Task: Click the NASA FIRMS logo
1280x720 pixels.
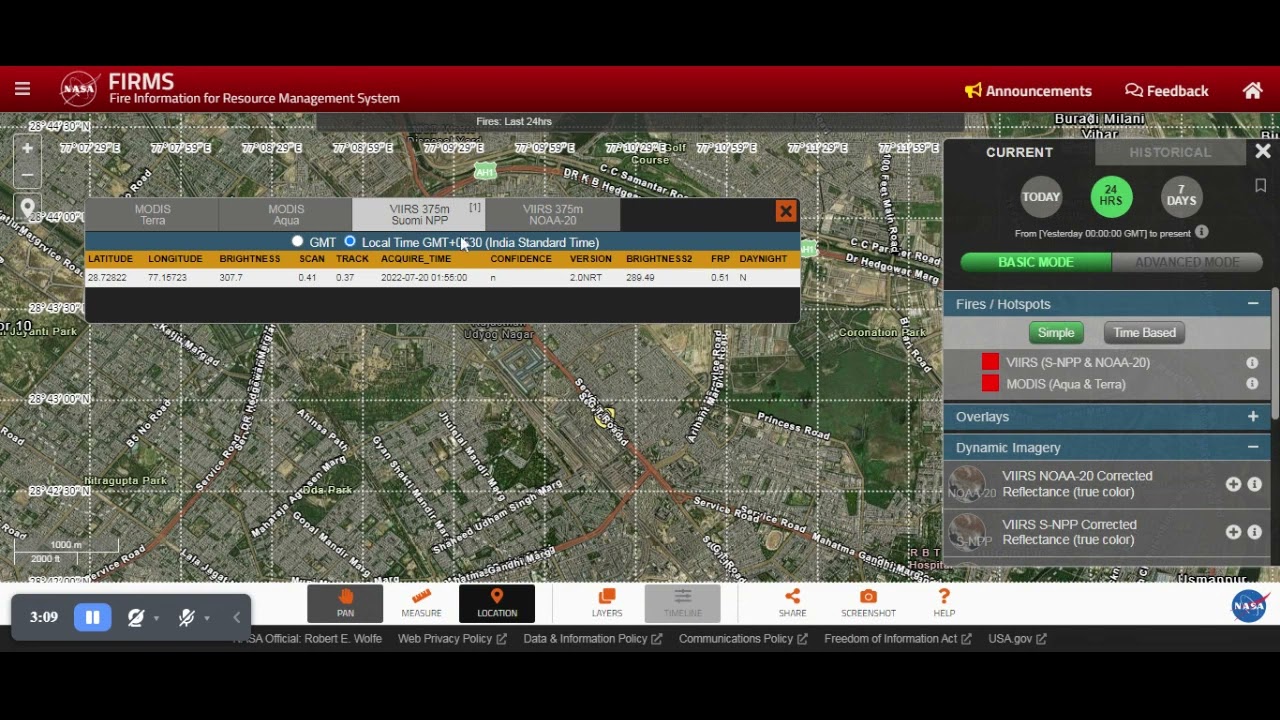Action: coord(79,89)
